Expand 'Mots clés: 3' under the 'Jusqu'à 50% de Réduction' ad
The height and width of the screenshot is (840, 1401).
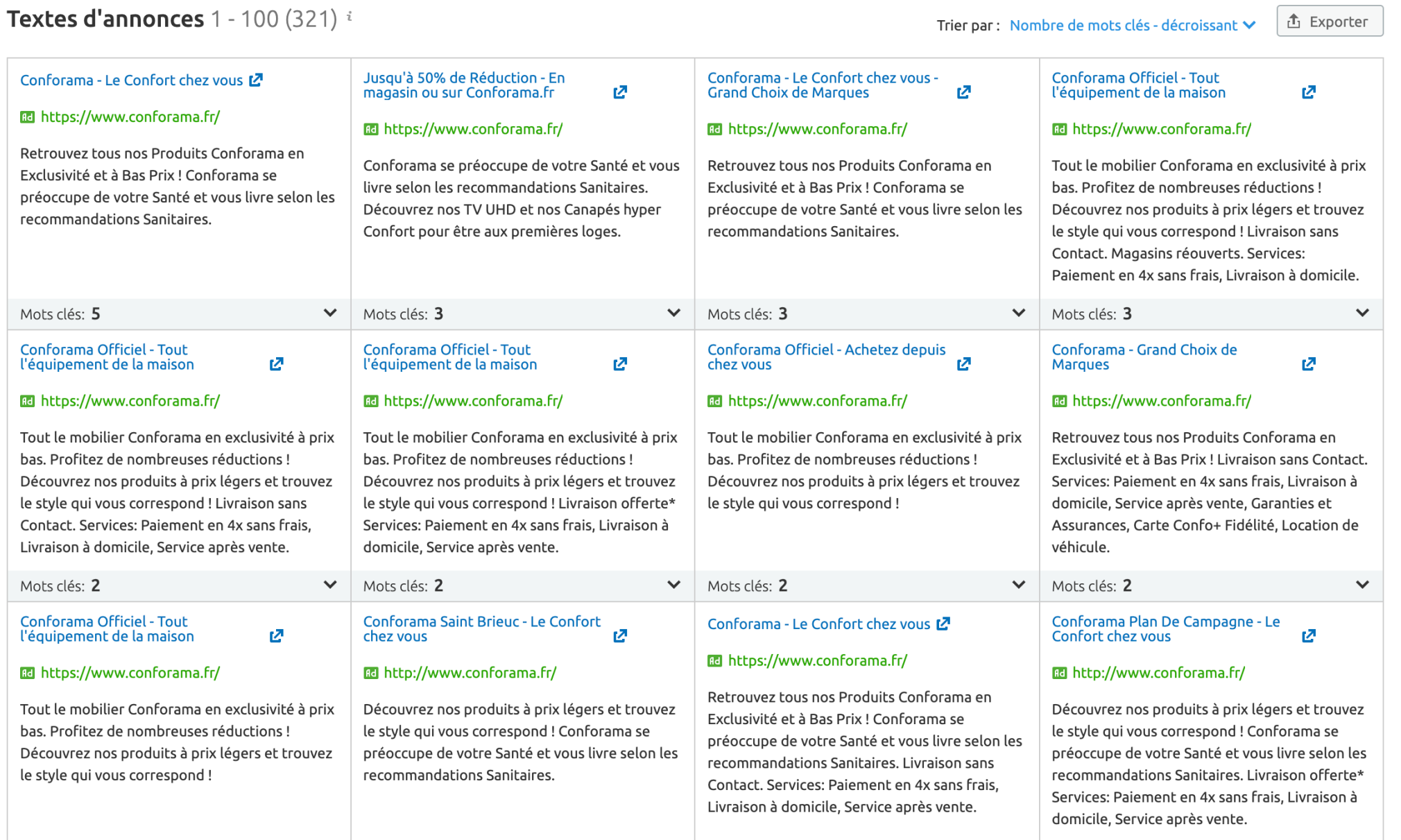(x=673, y=314)
